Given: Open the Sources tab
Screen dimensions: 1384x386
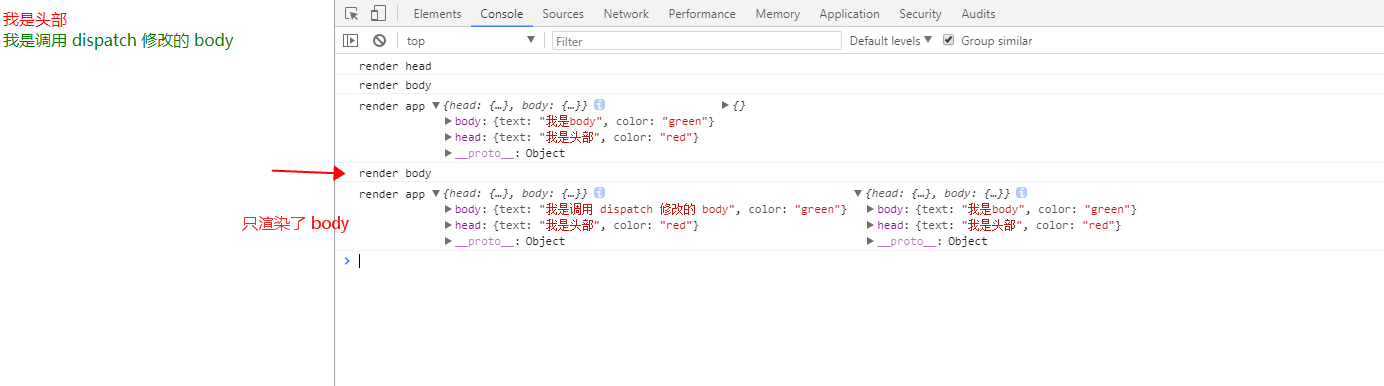Looking at the screenshot, I should (x=563, y=14).
